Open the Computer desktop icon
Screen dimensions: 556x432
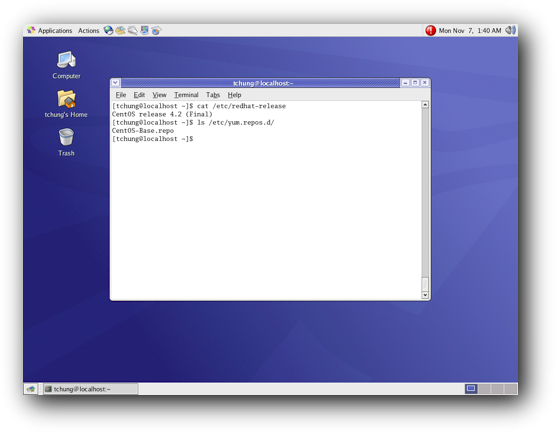coord(66,65)
